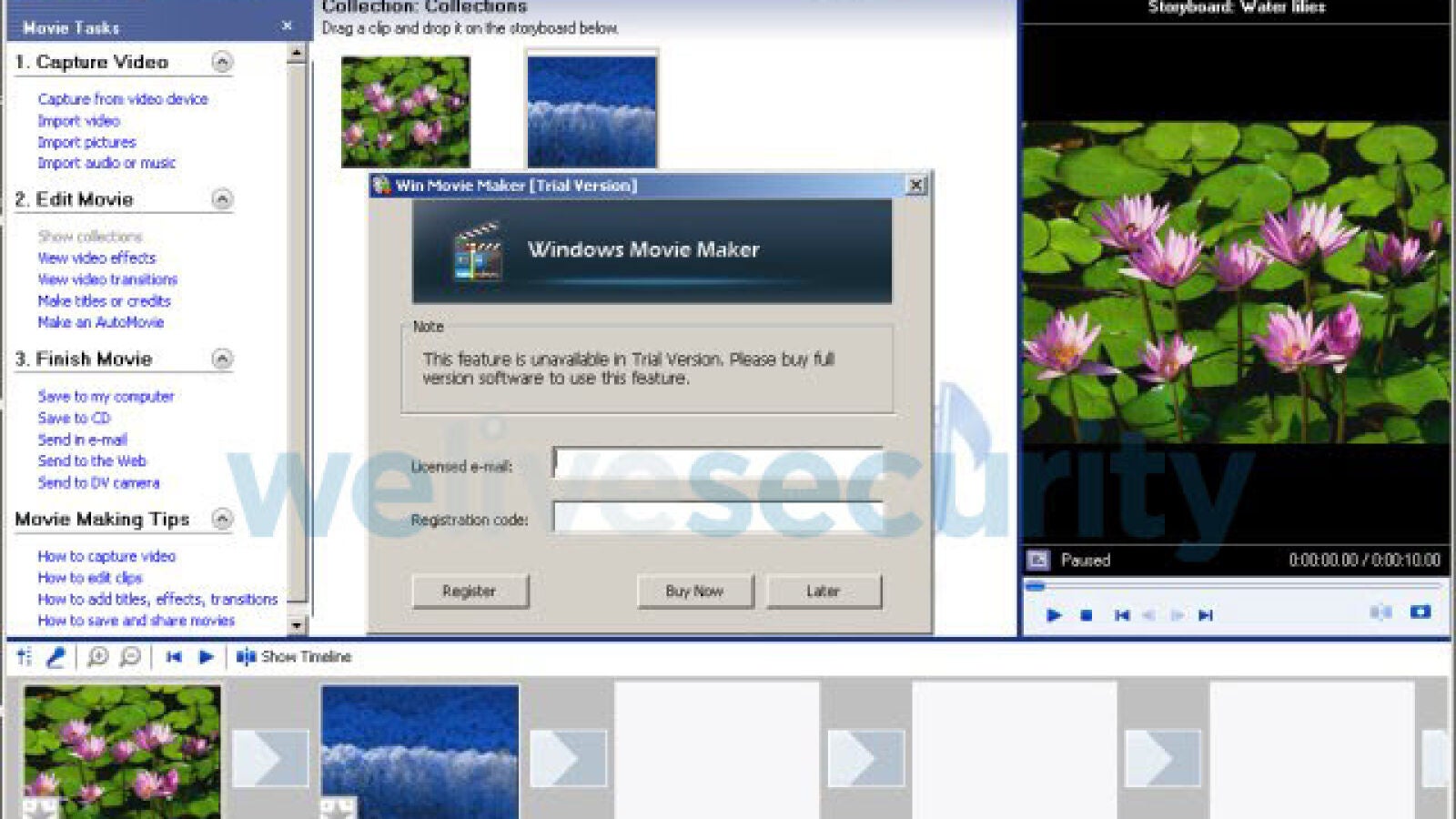The width and height of the screenshot is (1456, 819).
Task: Click the Register button
Action: [470, 591]
